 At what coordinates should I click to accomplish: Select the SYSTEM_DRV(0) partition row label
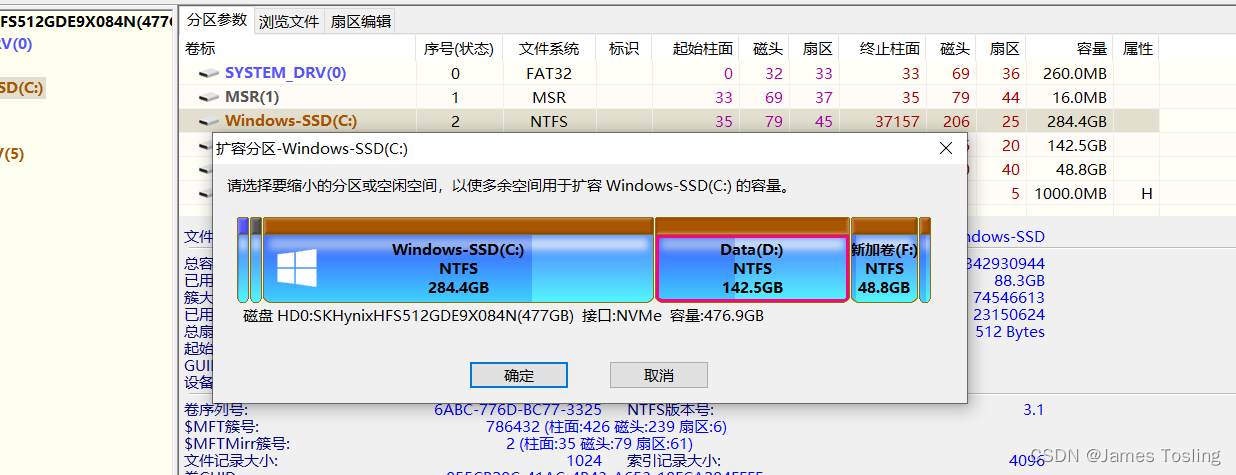[x=285, y=73]
